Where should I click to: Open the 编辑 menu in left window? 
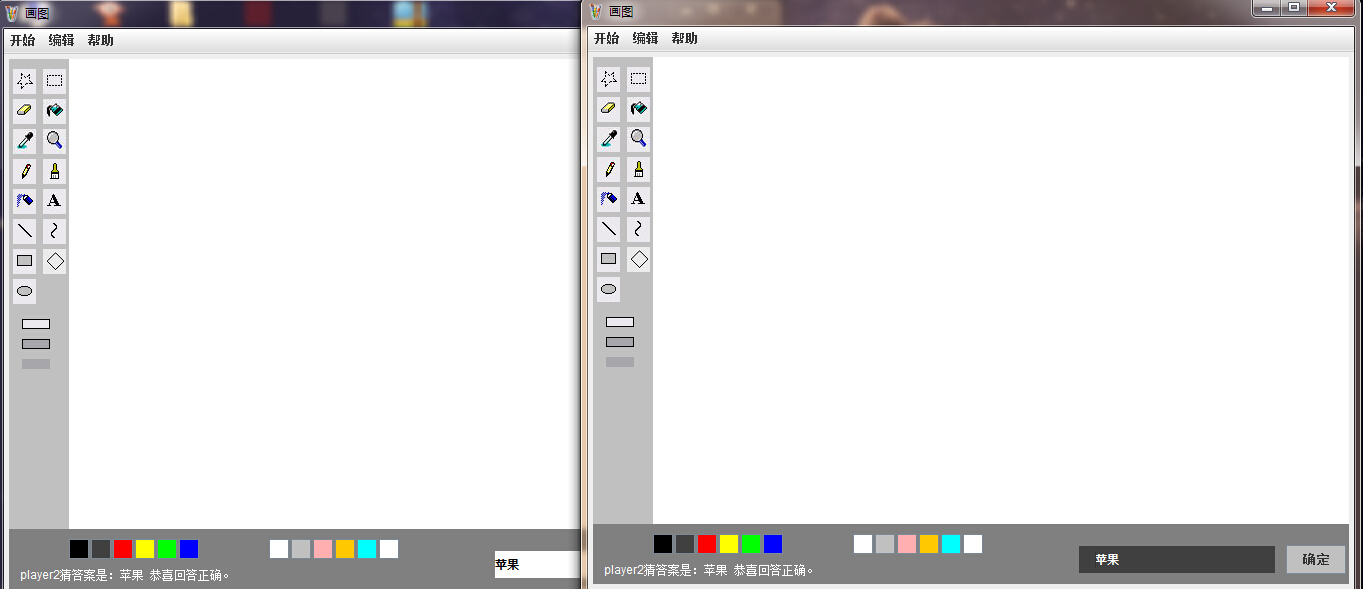[61, 40]
